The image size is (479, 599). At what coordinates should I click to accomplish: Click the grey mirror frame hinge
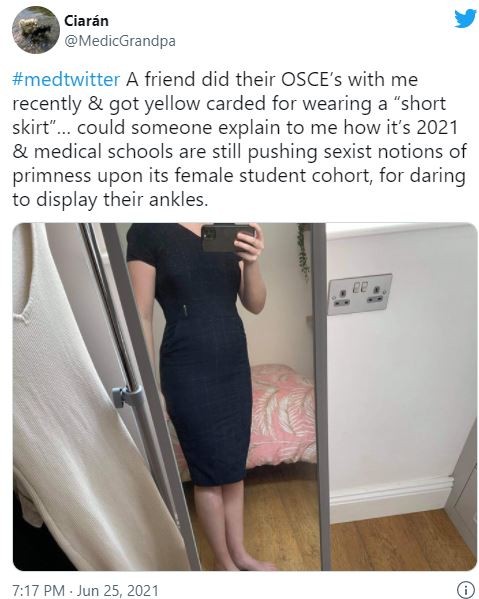(x=127, y=397)
